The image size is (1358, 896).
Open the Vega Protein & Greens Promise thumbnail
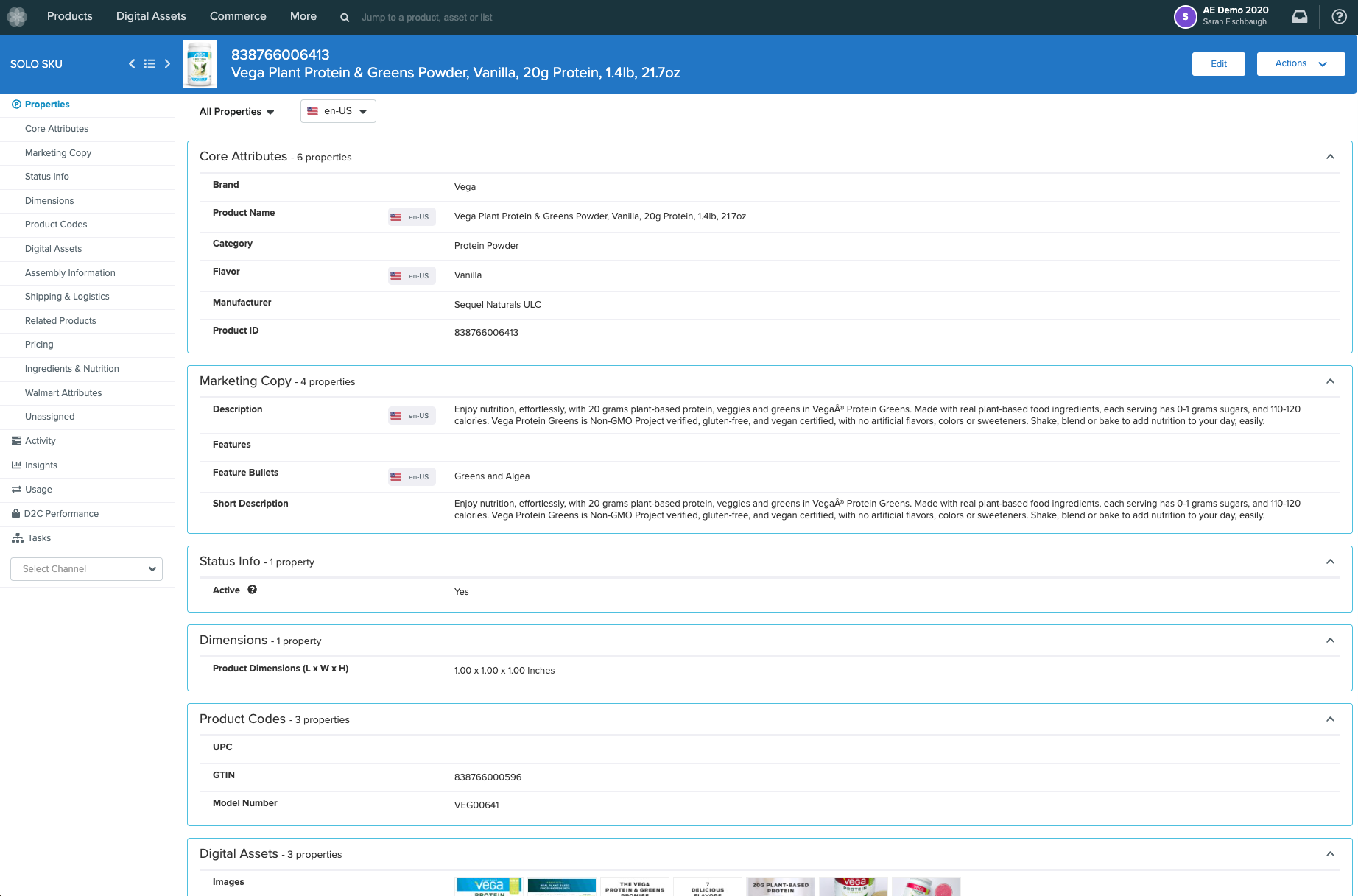point(635,886)
